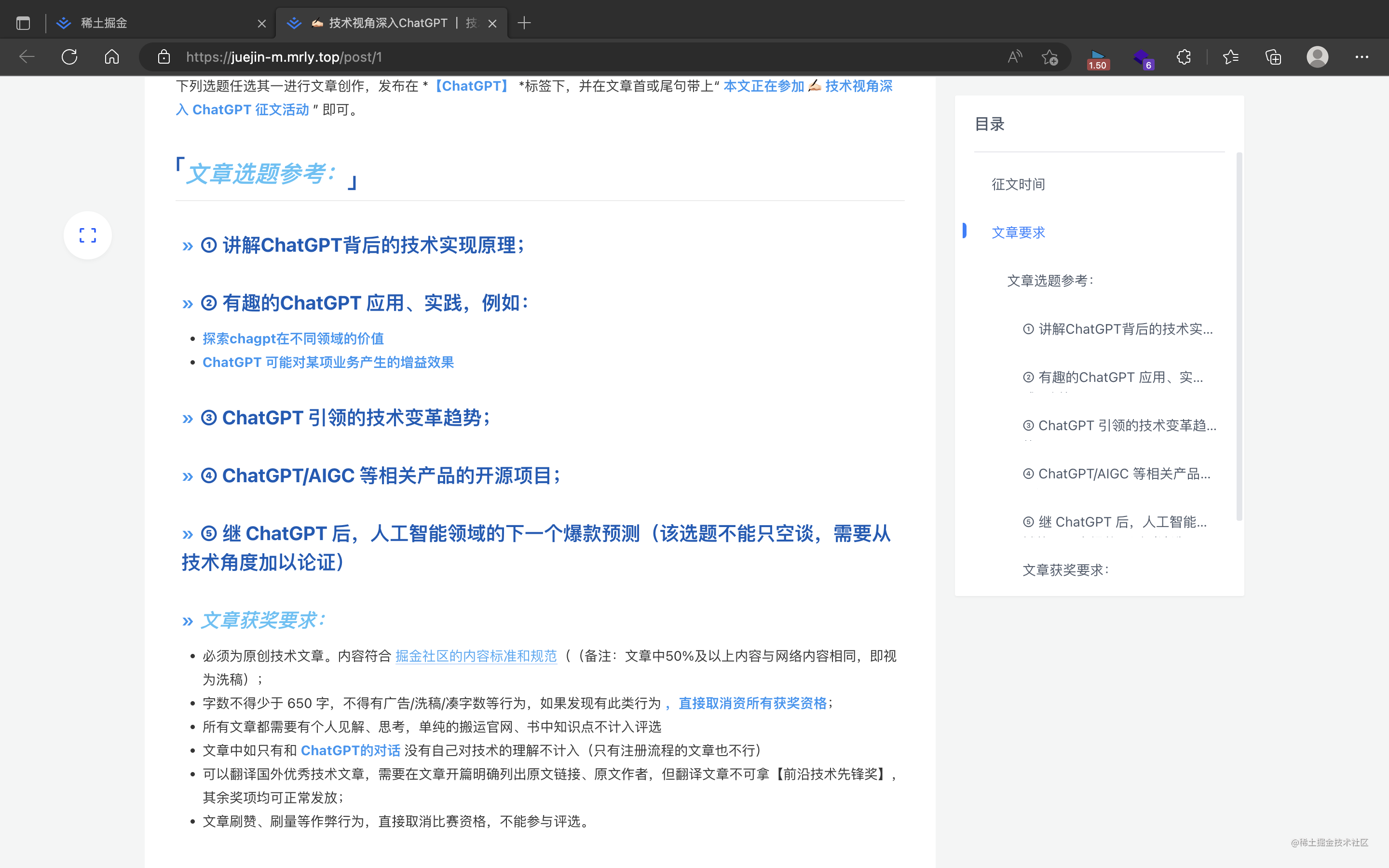
Task: Open the Favorites list
Action: pyautogui.click(x=1231, y=57)
